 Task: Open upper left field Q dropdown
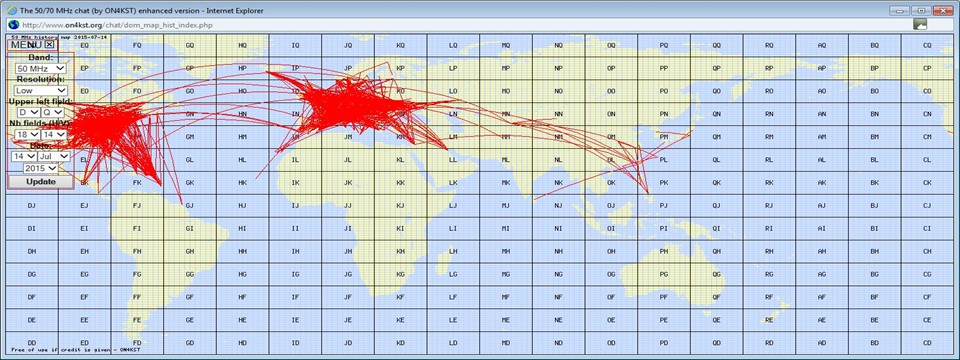[x=53, y=112]
